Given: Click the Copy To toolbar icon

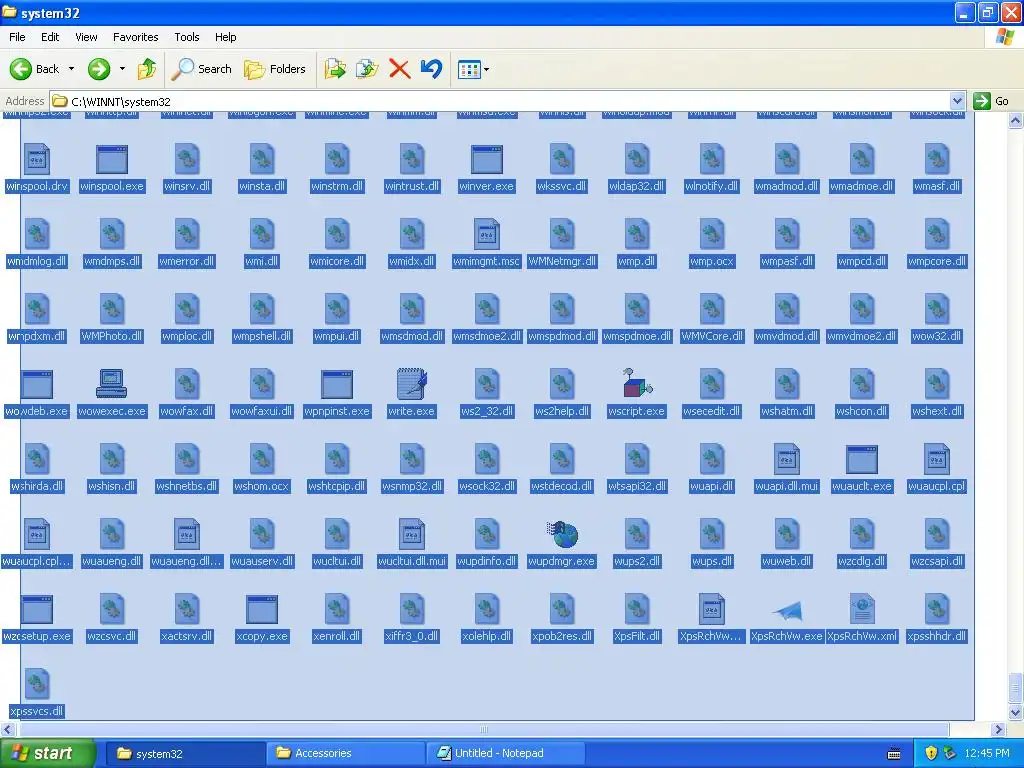Looking at the screenshot, I should (x=367, y=69).
